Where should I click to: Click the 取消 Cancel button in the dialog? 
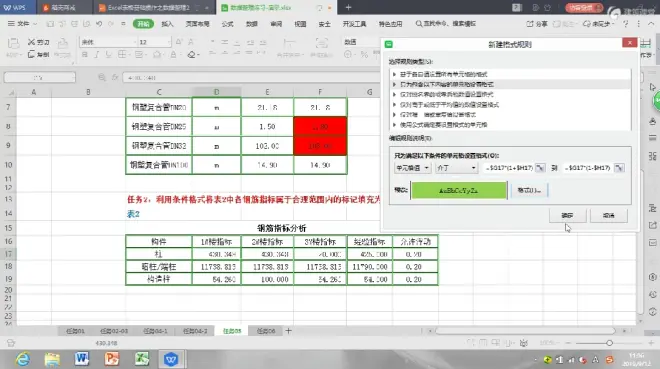click(609, 215)
